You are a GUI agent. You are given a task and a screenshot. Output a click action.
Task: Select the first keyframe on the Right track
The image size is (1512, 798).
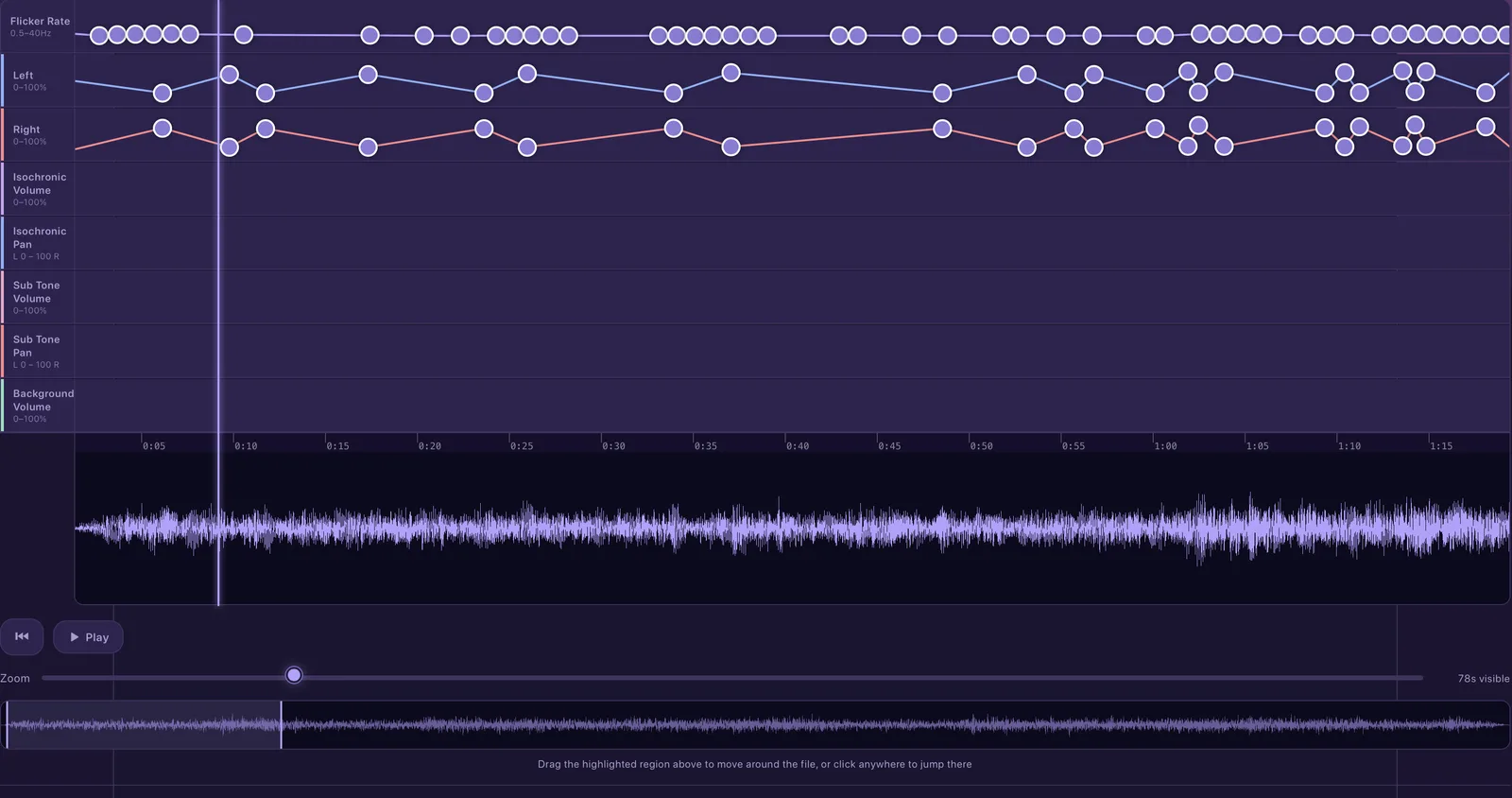[x=163, y=129]
